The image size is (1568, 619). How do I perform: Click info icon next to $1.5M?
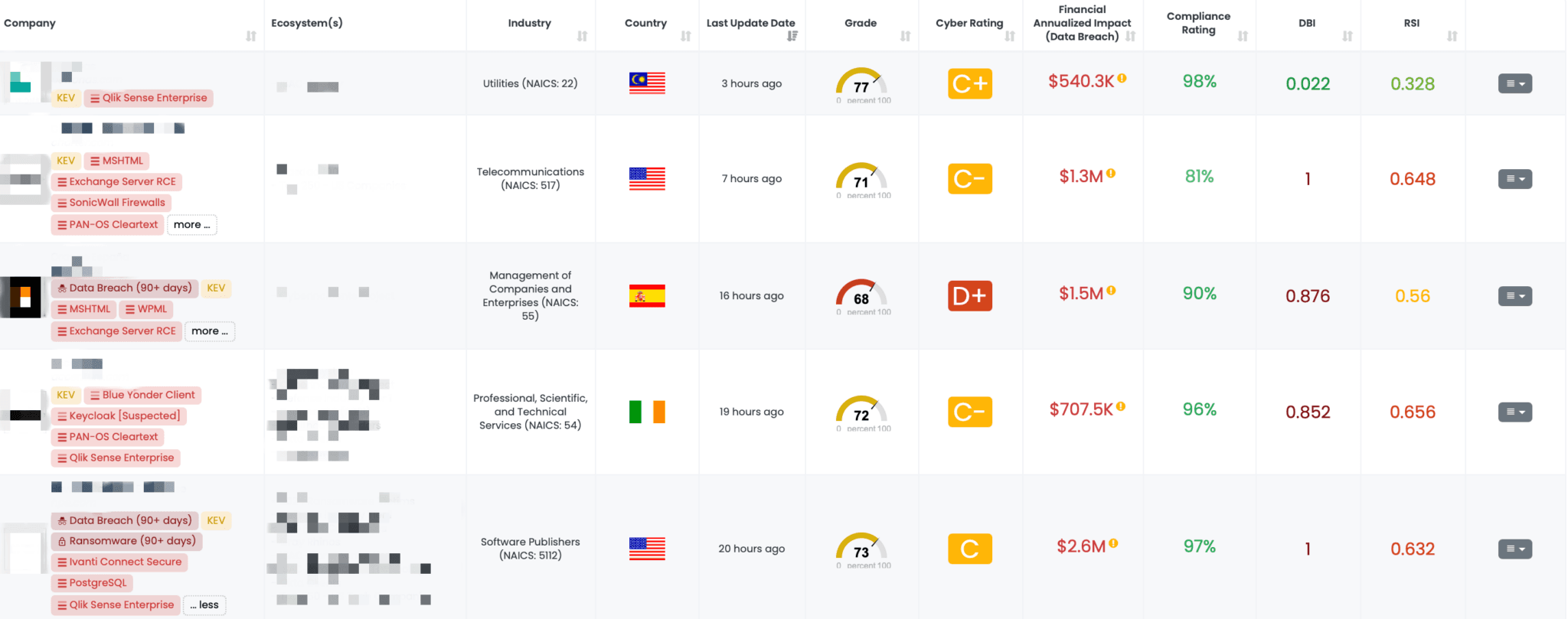(1111, 291)
